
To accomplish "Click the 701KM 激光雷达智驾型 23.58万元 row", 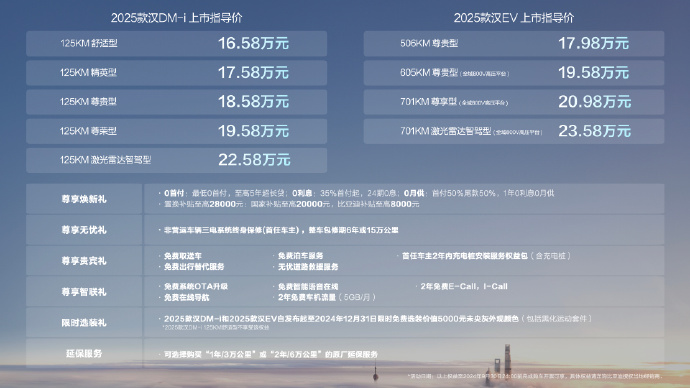I will 514,131.
